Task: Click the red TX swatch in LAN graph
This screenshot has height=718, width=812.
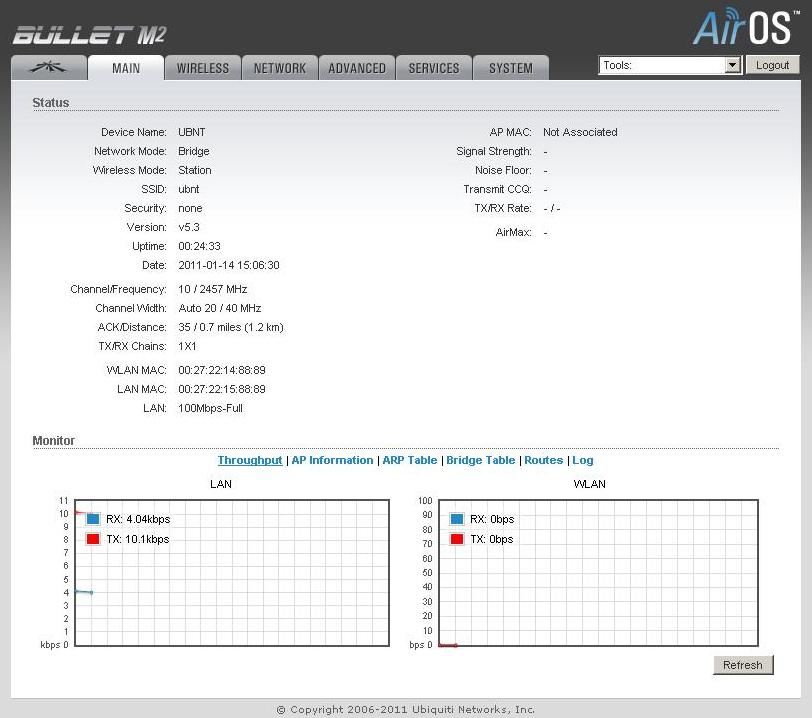Action: [x=93, y=539]
